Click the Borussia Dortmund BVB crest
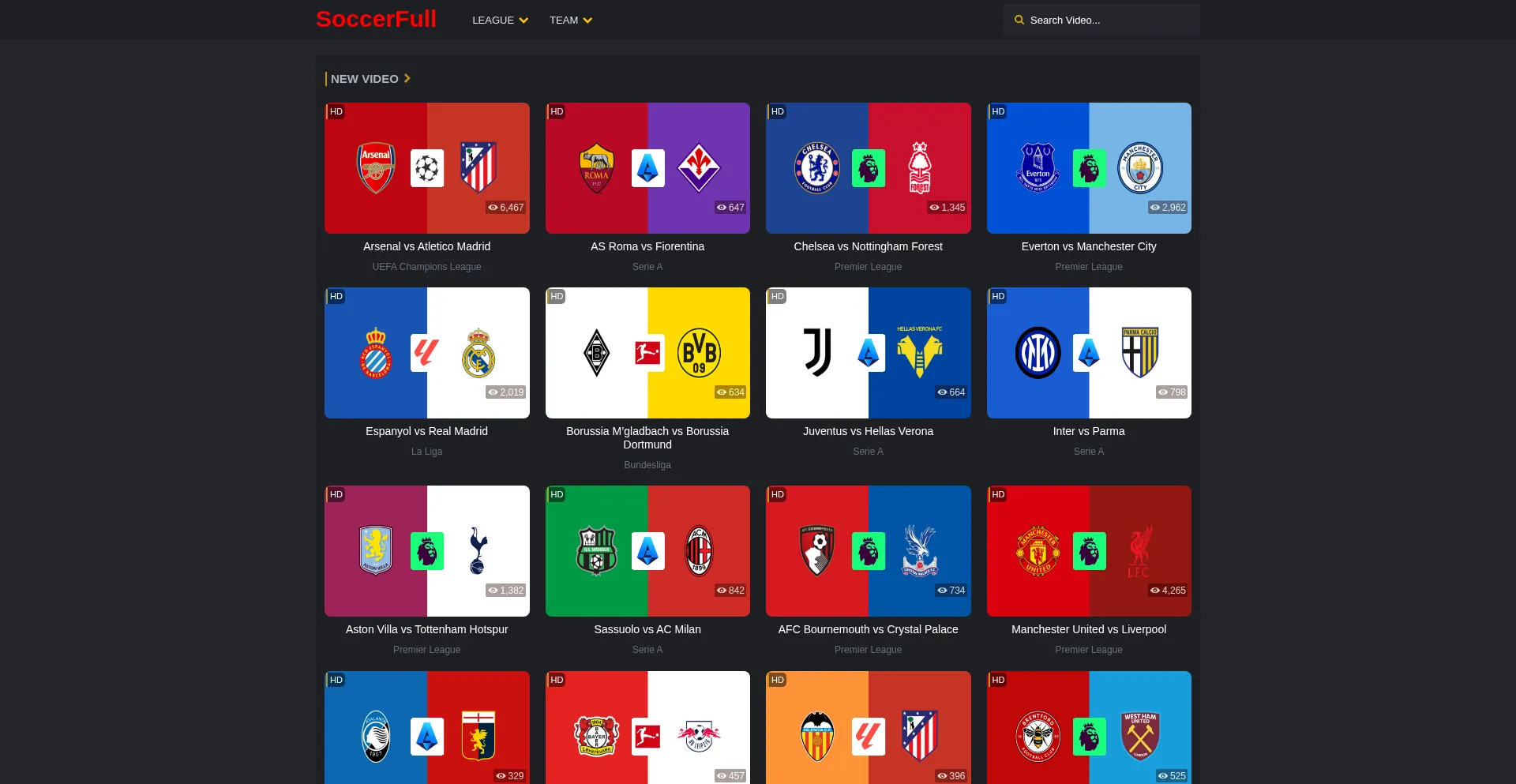The height and width of the screenshot is (784, 1516). coord(699,353)
